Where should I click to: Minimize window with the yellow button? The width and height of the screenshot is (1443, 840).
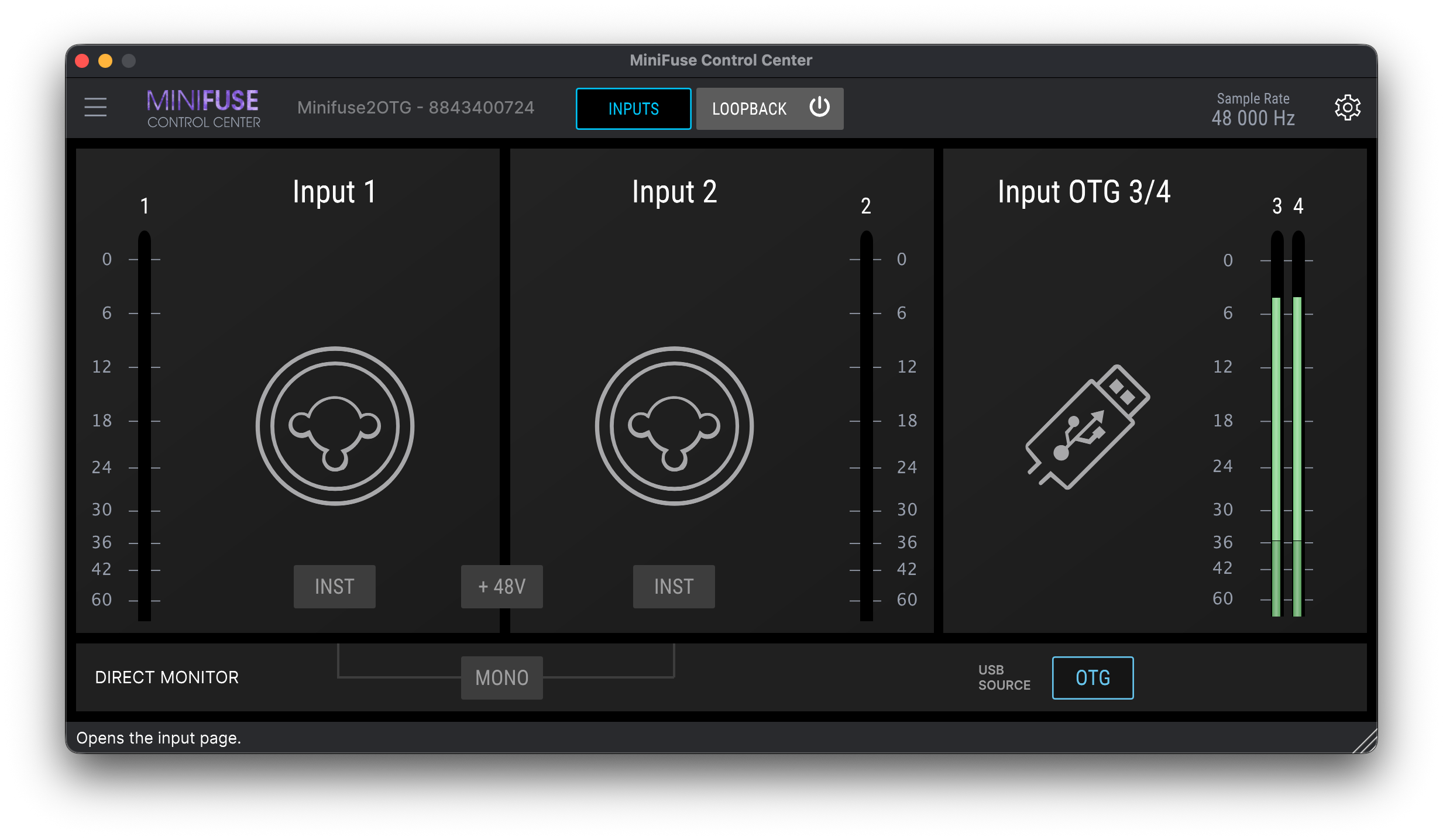click(105, 61)
